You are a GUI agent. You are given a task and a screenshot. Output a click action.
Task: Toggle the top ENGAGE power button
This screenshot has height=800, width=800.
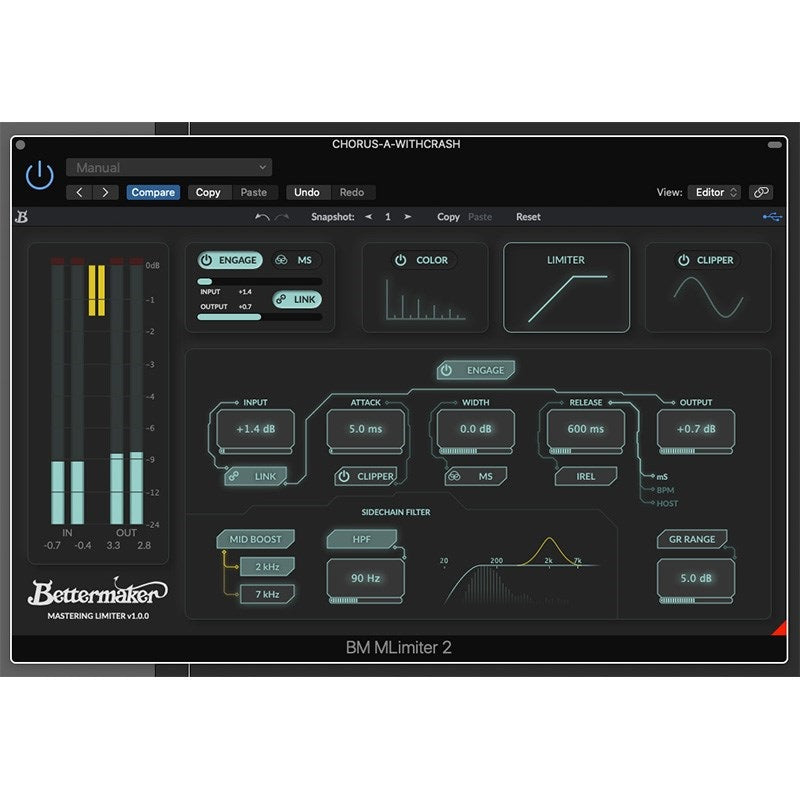tap(229, 260)
